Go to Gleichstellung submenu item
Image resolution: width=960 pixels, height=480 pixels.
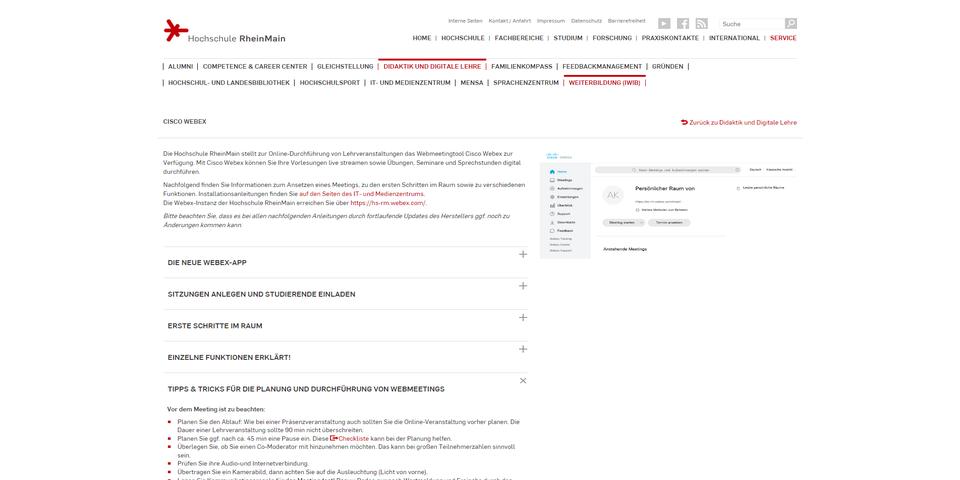click(345, 66)
